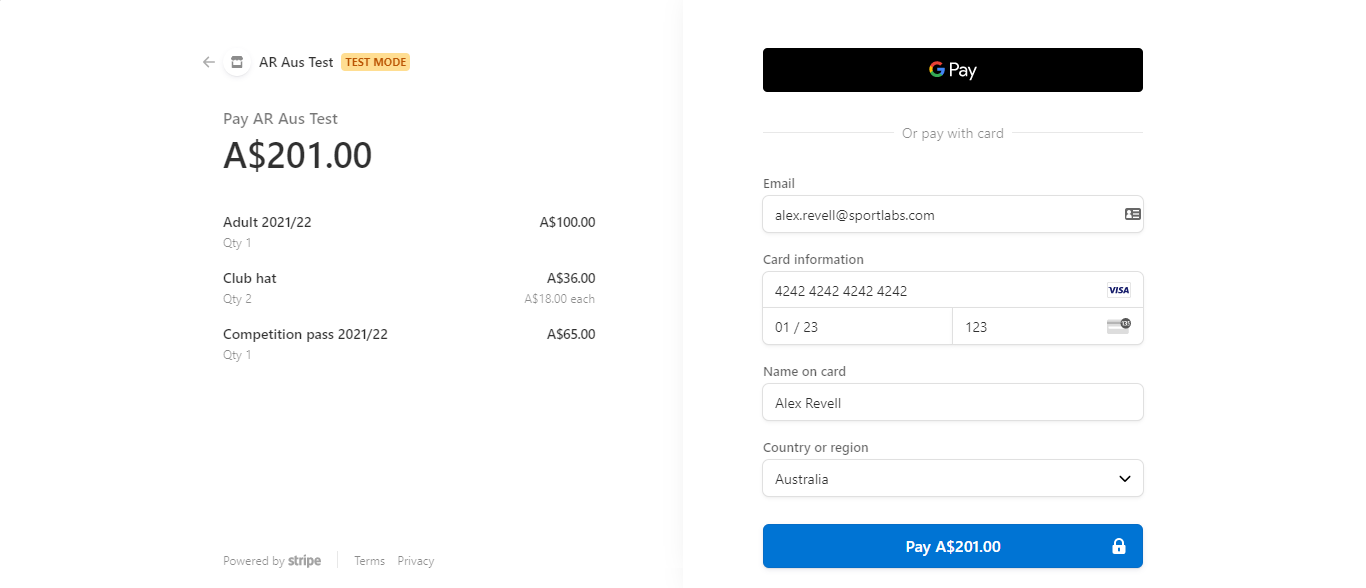This screenshot has height=588, width=1366.
Task: Click the back arrow icon
Action: [209, 62]
